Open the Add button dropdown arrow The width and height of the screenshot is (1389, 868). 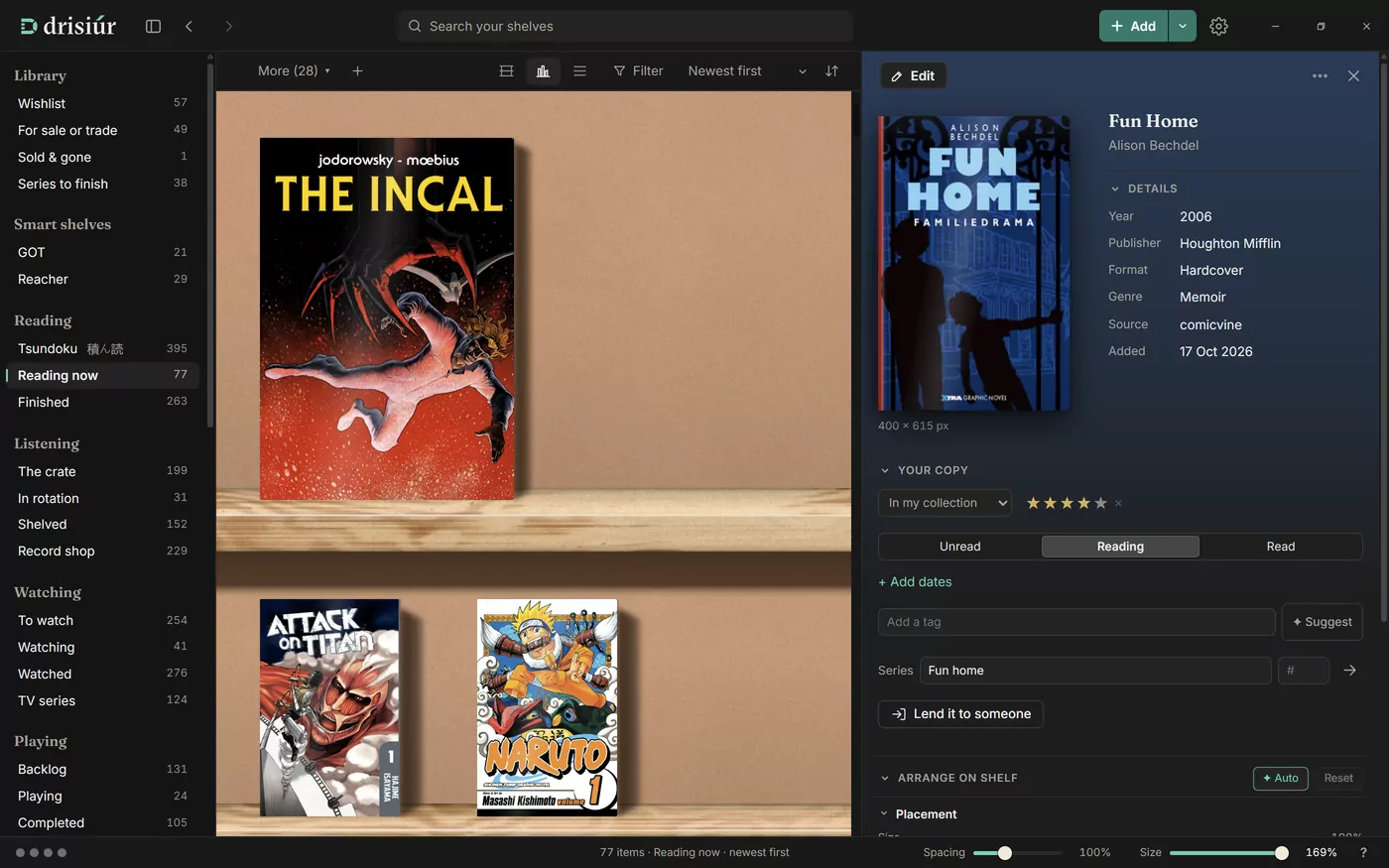tap(1182, 26)
